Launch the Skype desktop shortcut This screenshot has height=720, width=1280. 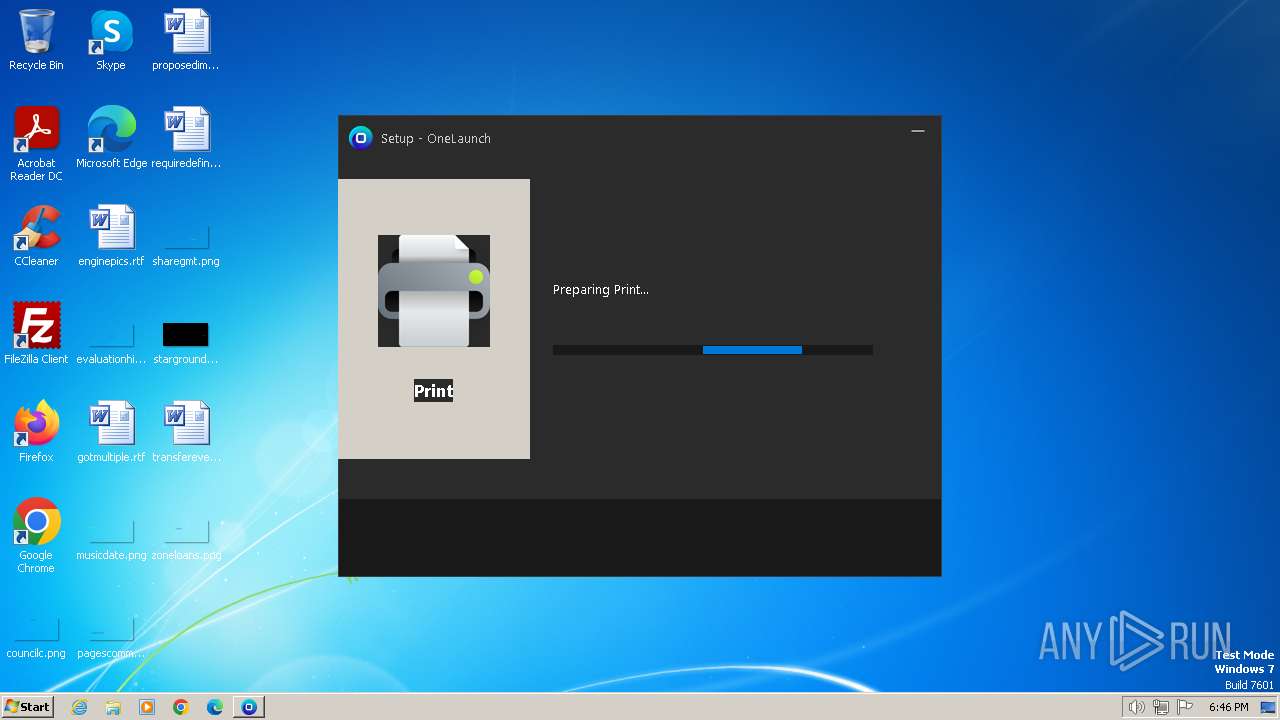coord(111,40)
